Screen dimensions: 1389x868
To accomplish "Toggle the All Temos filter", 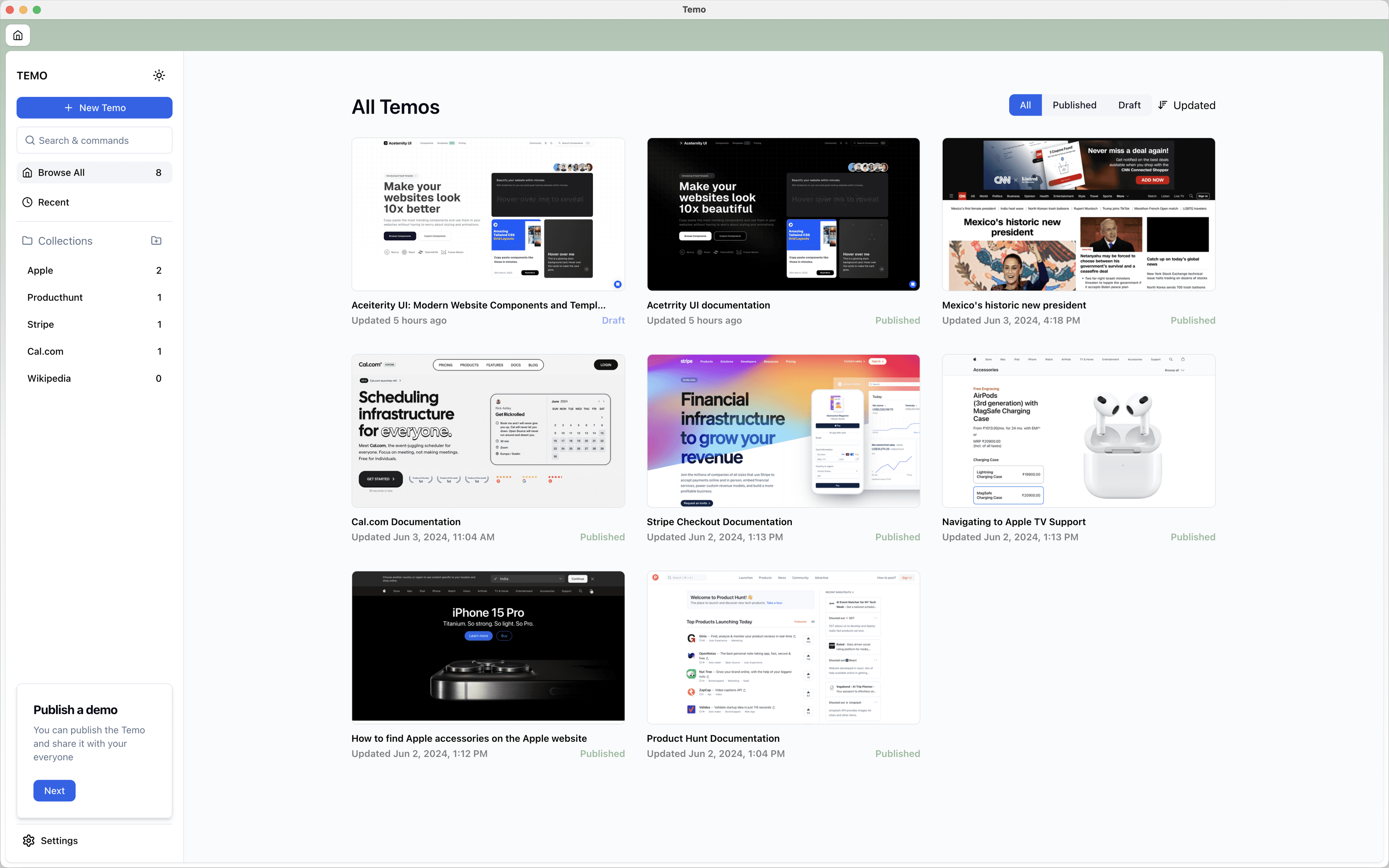I will [1025, 104].
